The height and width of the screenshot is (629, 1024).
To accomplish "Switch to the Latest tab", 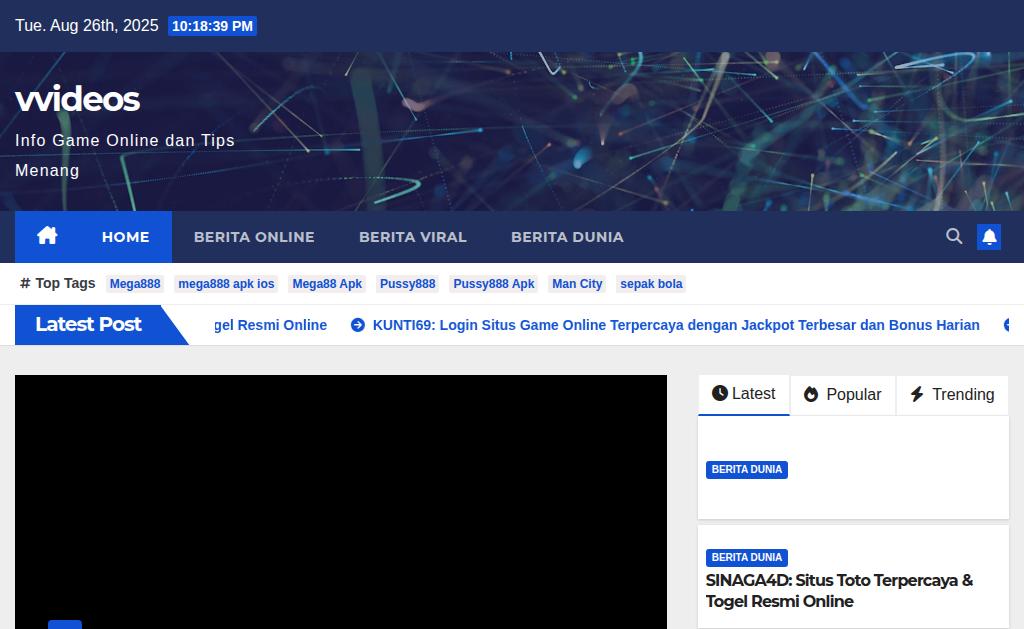I will pos(744,395).
